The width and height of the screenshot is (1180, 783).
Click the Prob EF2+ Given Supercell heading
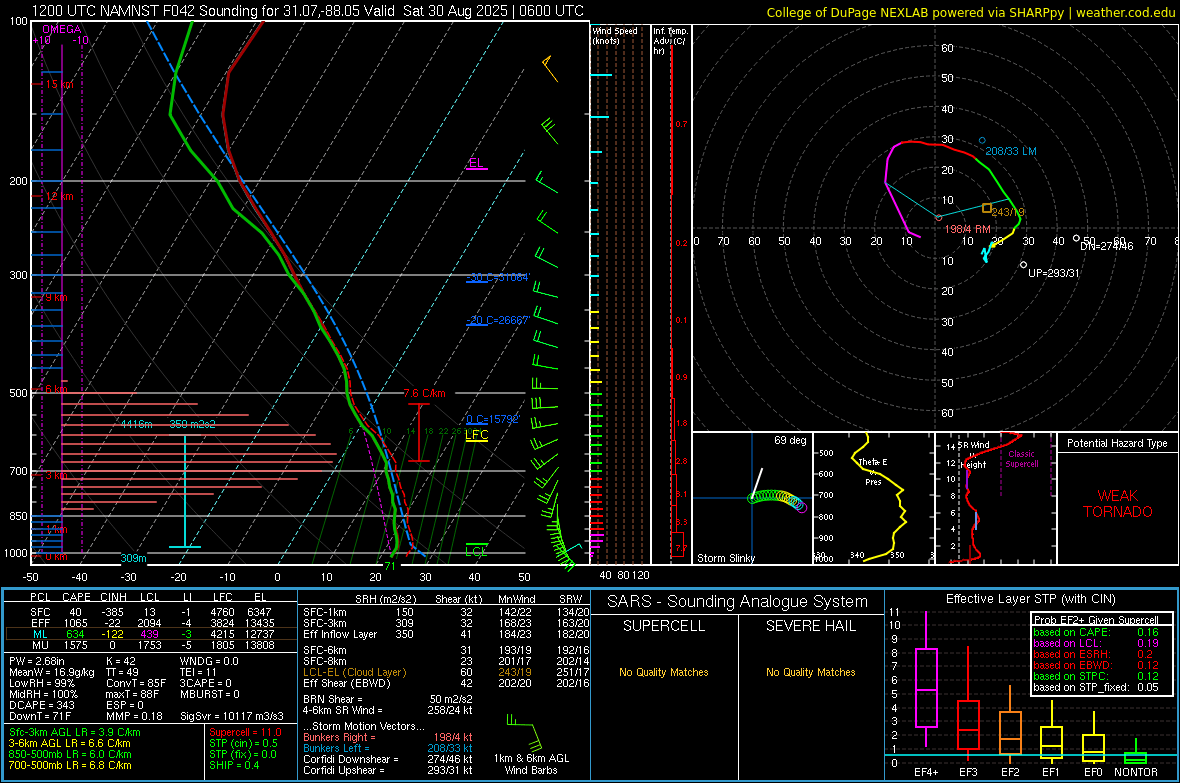(x=1096, y=620)
